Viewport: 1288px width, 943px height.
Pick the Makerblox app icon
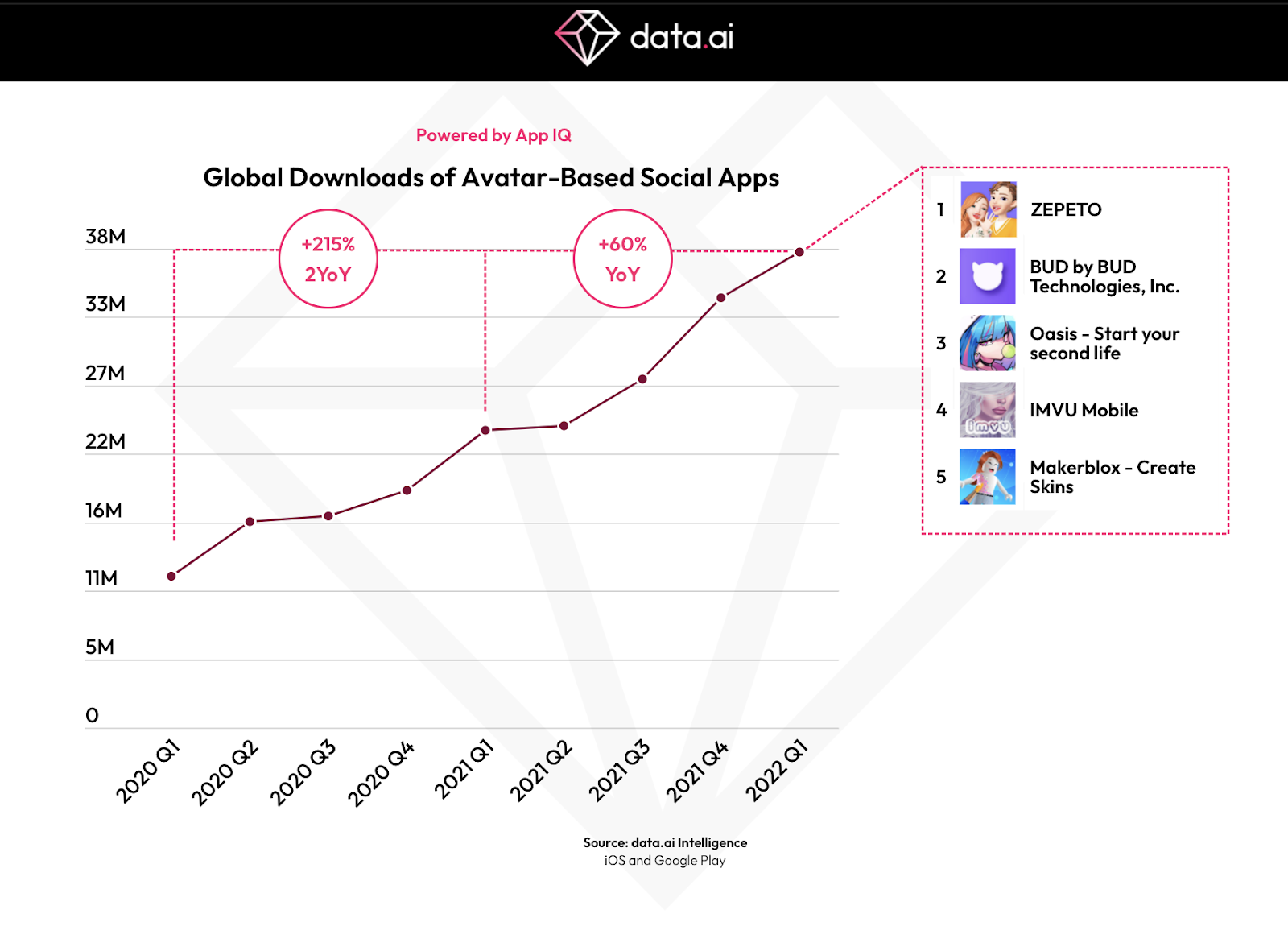click(988, 477)
